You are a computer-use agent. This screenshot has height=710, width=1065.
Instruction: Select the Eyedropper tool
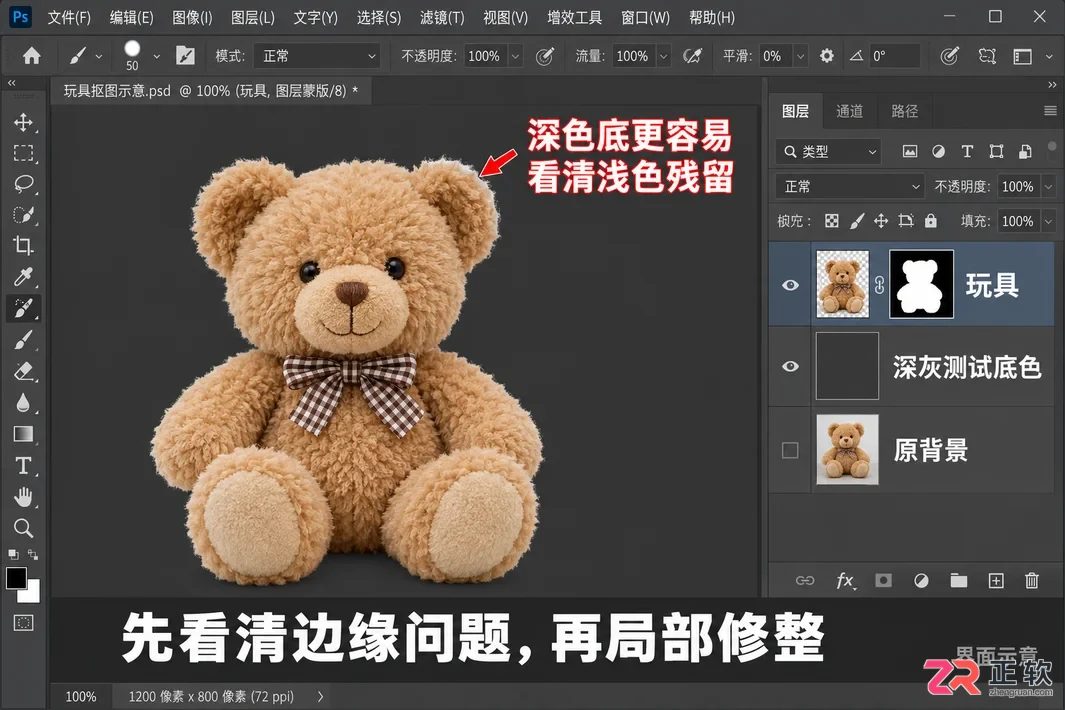pos(23,277)
